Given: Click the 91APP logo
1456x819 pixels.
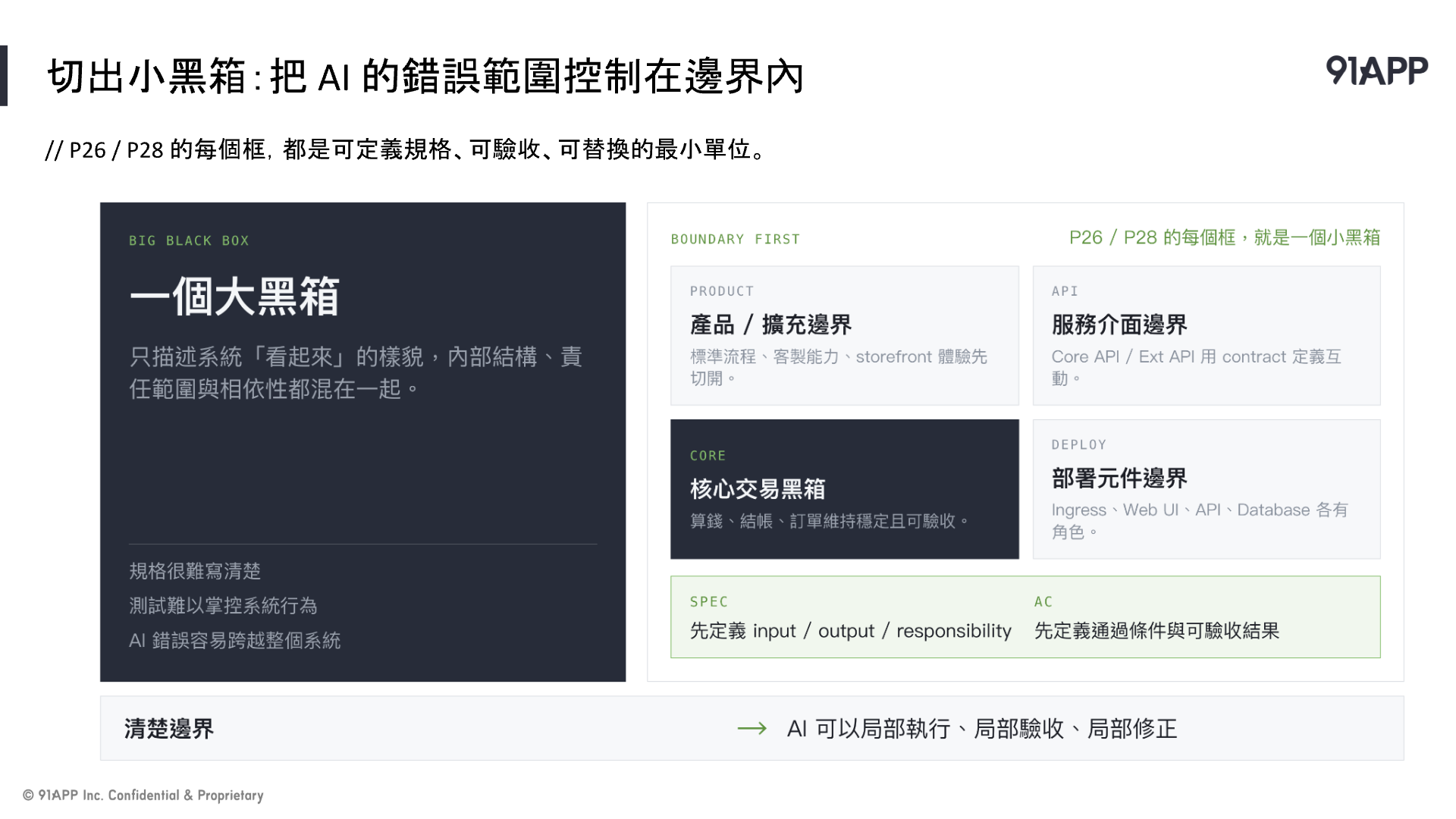Looking at the screenshot, I should click(x=1376, y=71).
